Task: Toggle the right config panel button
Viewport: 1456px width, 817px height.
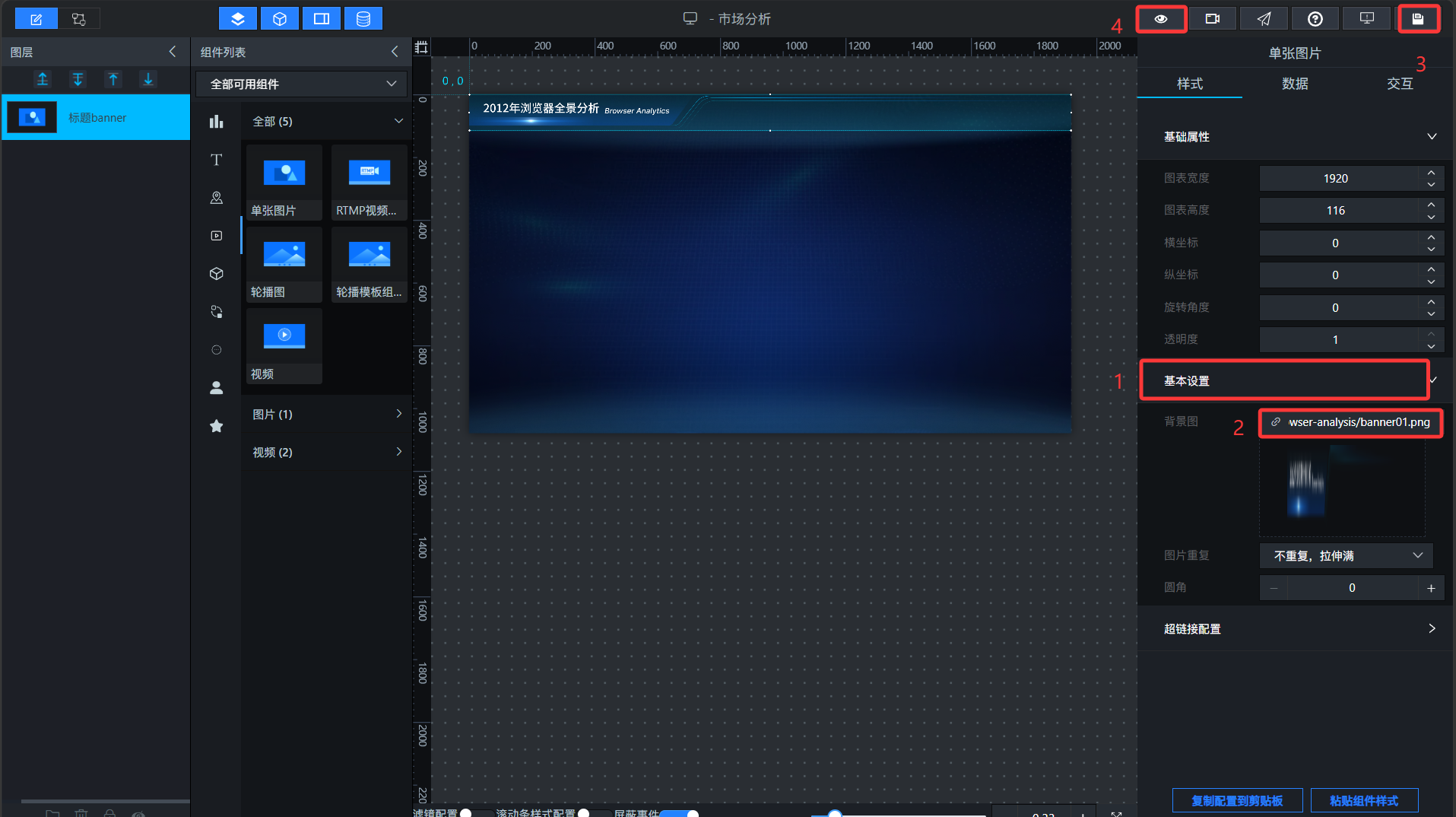Action: click(x=322, y=19)
